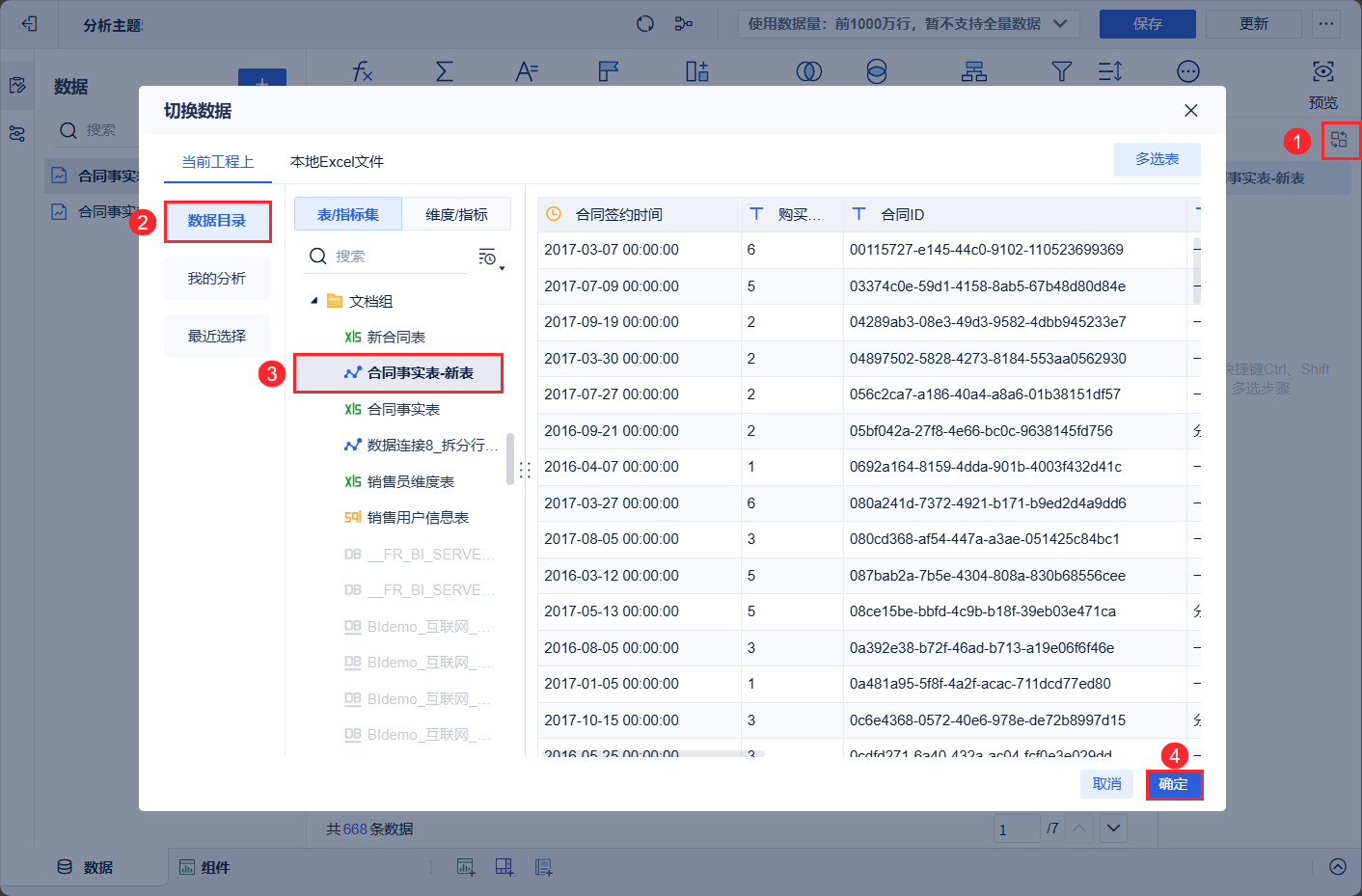This screenshot has height=896, width=1362.
Task: Click the 多选表 button
Action: click(x=1158, y=159)
